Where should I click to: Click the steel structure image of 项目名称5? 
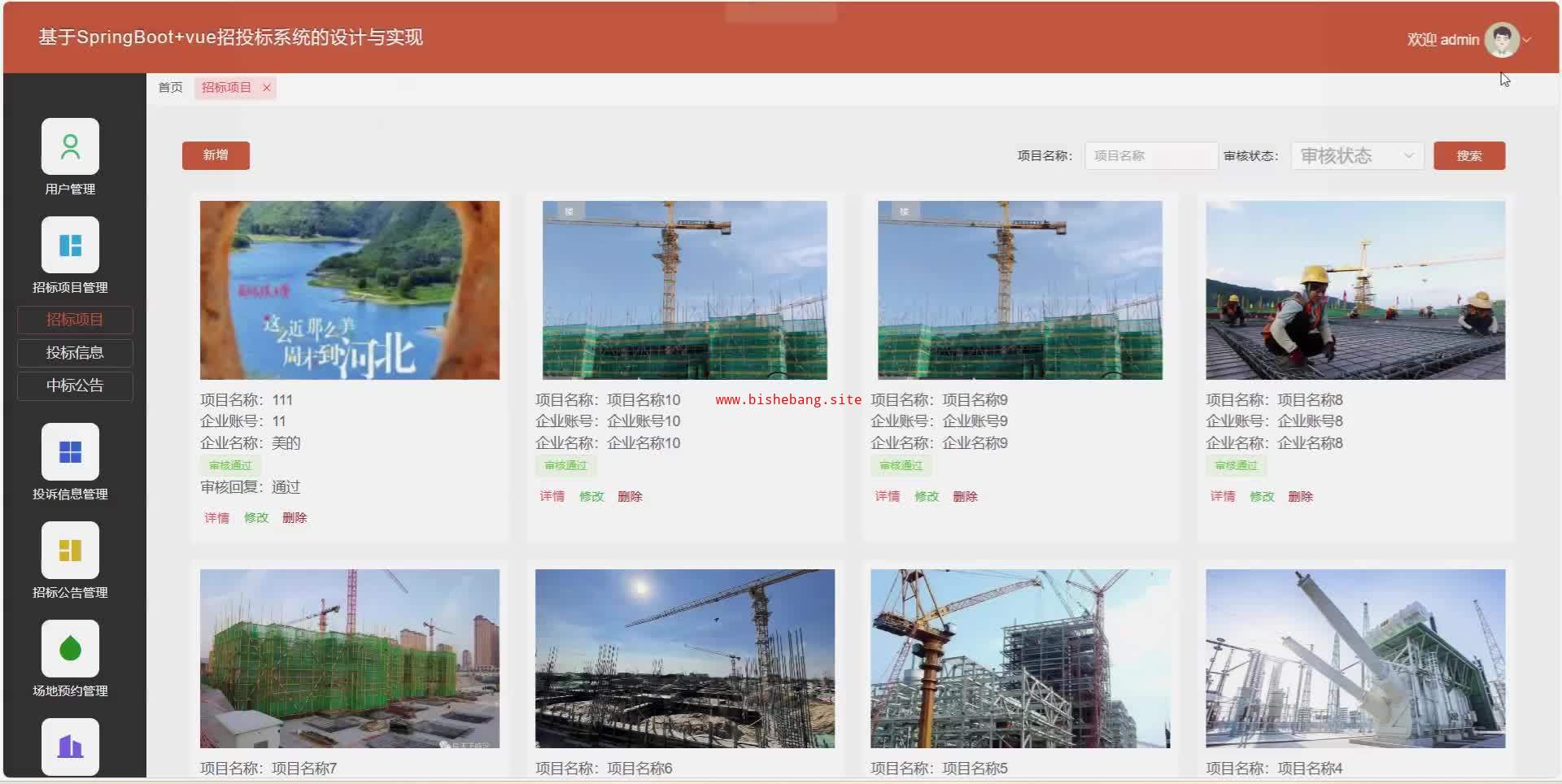point(1020,659)
